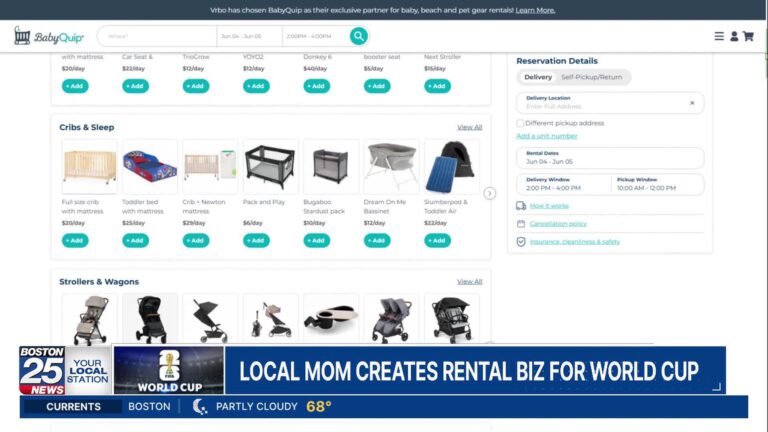Add the $40/day Donkey item in top row

(x=316, y=86)
